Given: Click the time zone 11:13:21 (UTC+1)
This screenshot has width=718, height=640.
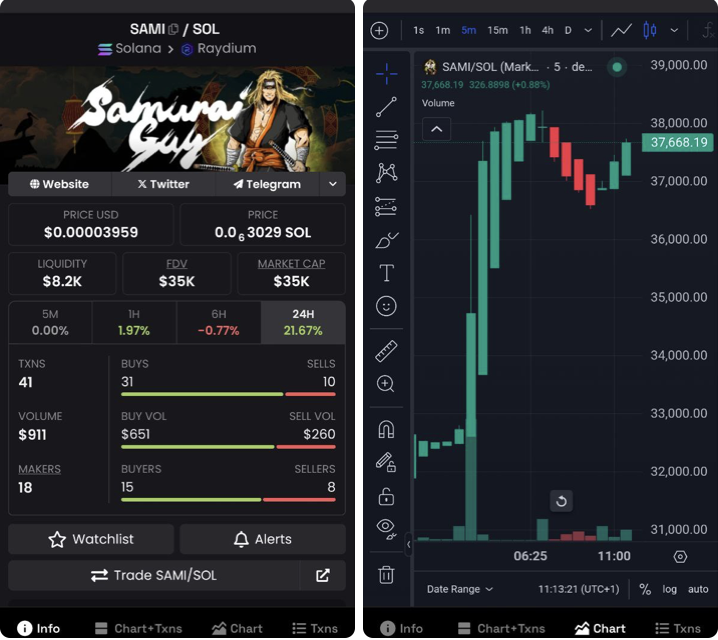Looking at the screenshot, I should click(578, 589).
